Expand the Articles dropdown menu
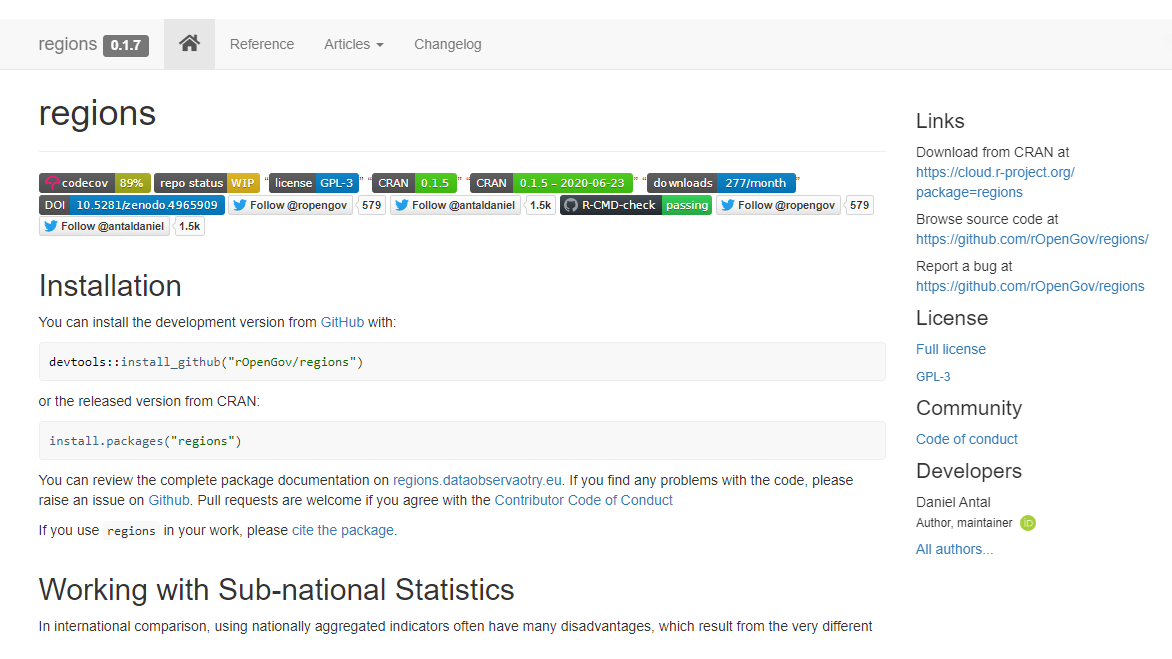Viewport: 1172px width, 659px height. pyautogui.click(x=354, y=44)
